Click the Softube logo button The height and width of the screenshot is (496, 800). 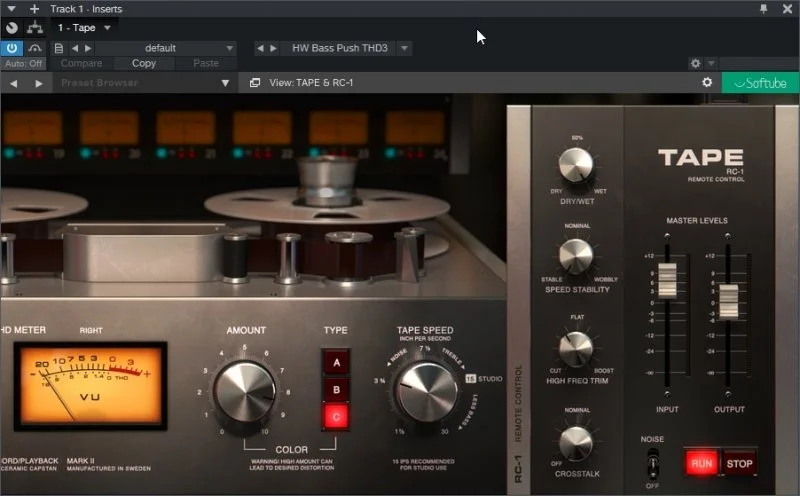click(760, 83)
